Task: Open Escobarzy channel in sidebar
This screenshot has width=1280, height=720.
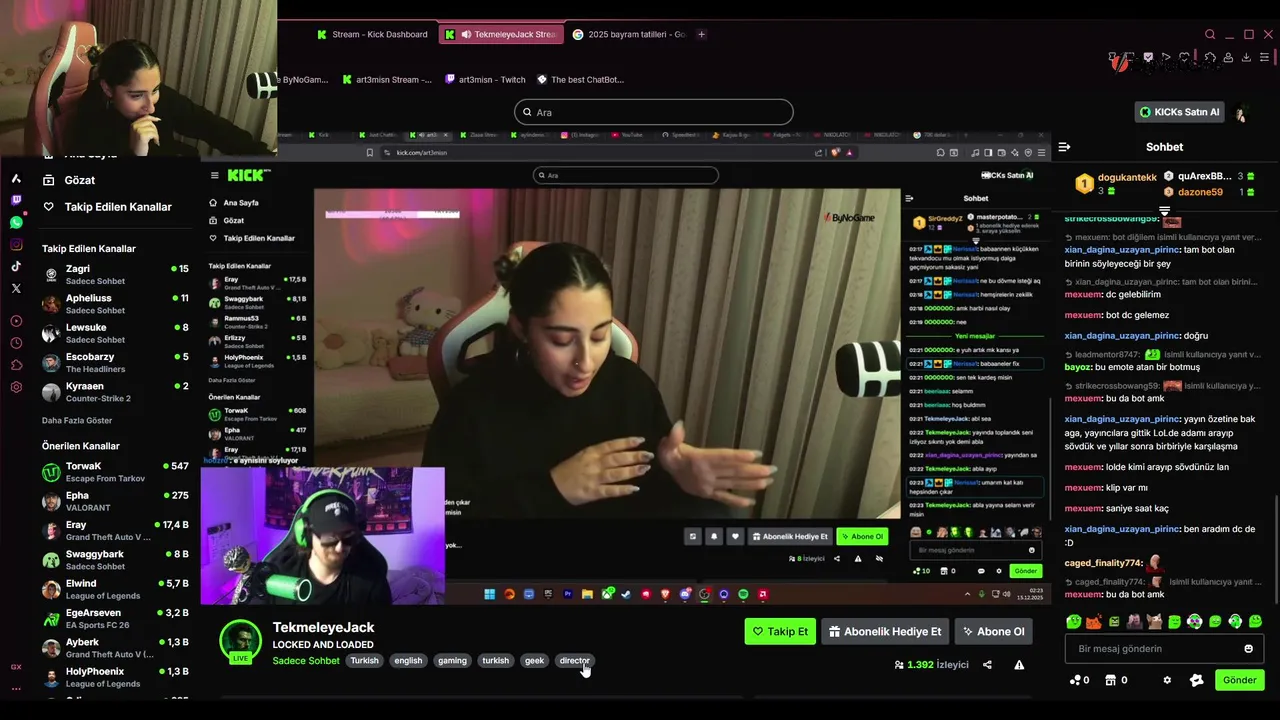Action: 115,362
